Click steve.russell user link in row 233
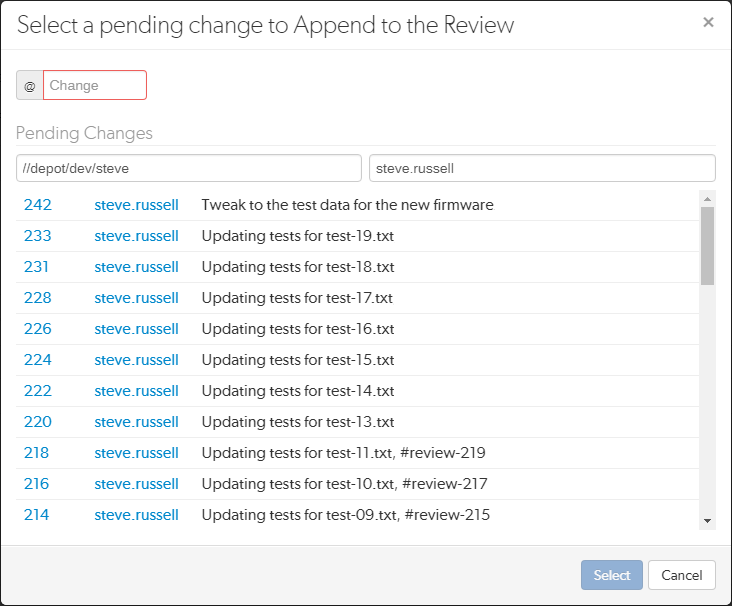Image resolution: width=732 pixels, height=606 pixels. [136, 236]
